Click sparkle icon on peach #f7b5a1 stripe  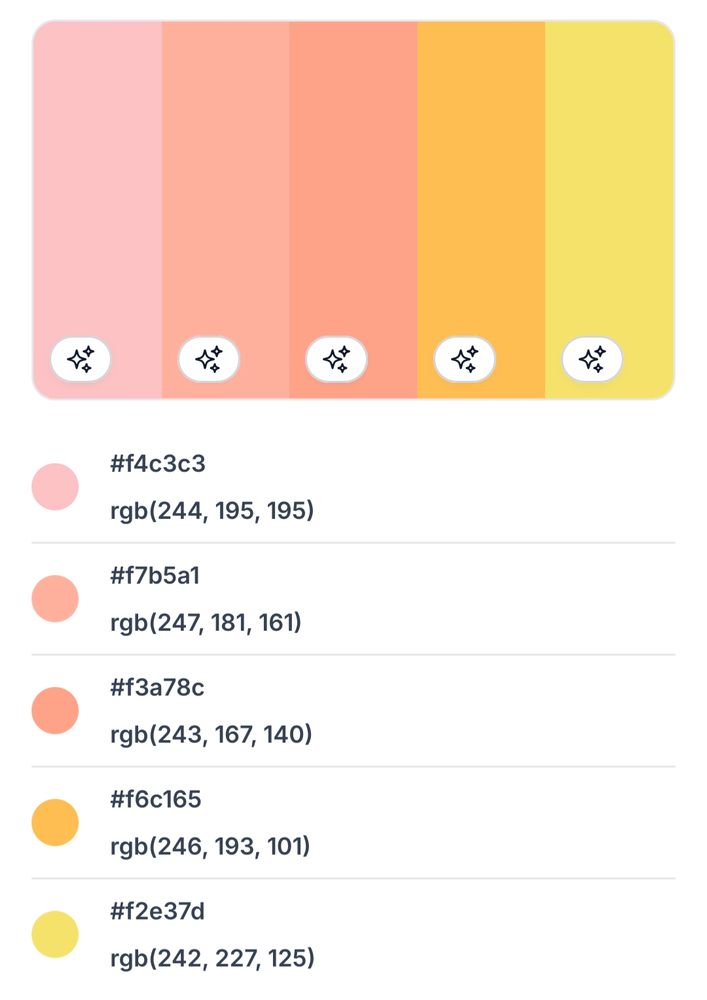click(209, 359)
